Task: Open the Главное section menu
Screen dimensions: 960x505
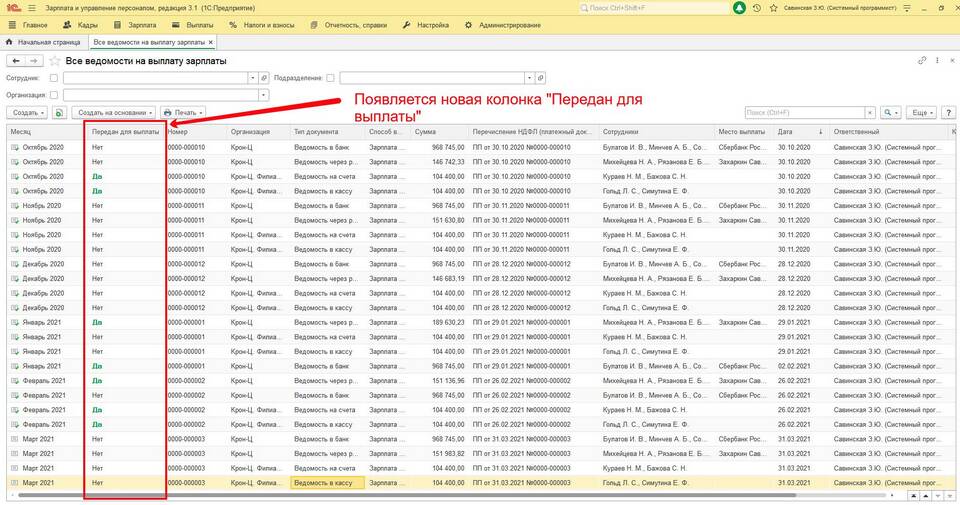Action: (28, 25)
